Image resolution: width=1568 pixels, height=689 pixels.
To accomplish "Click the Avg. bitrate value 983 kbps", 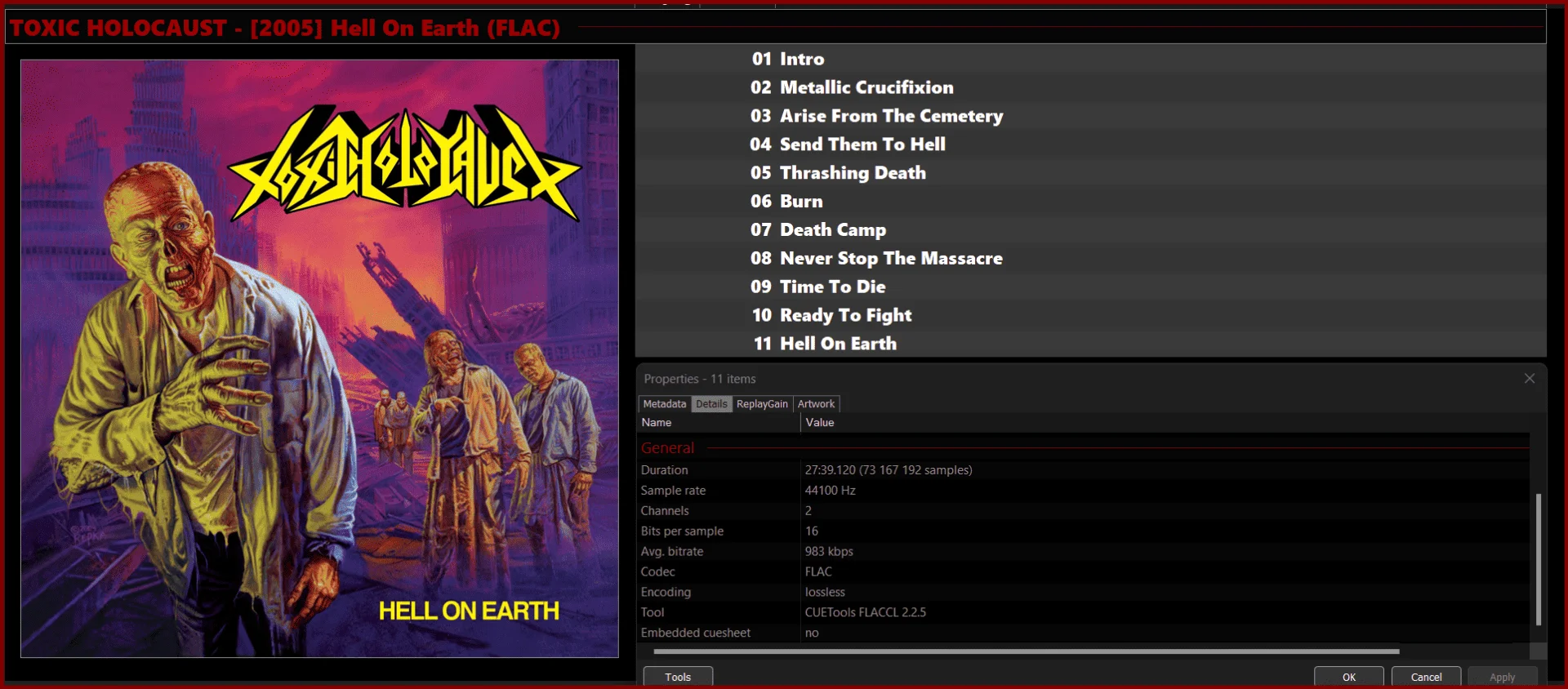I will click(829, 552).
